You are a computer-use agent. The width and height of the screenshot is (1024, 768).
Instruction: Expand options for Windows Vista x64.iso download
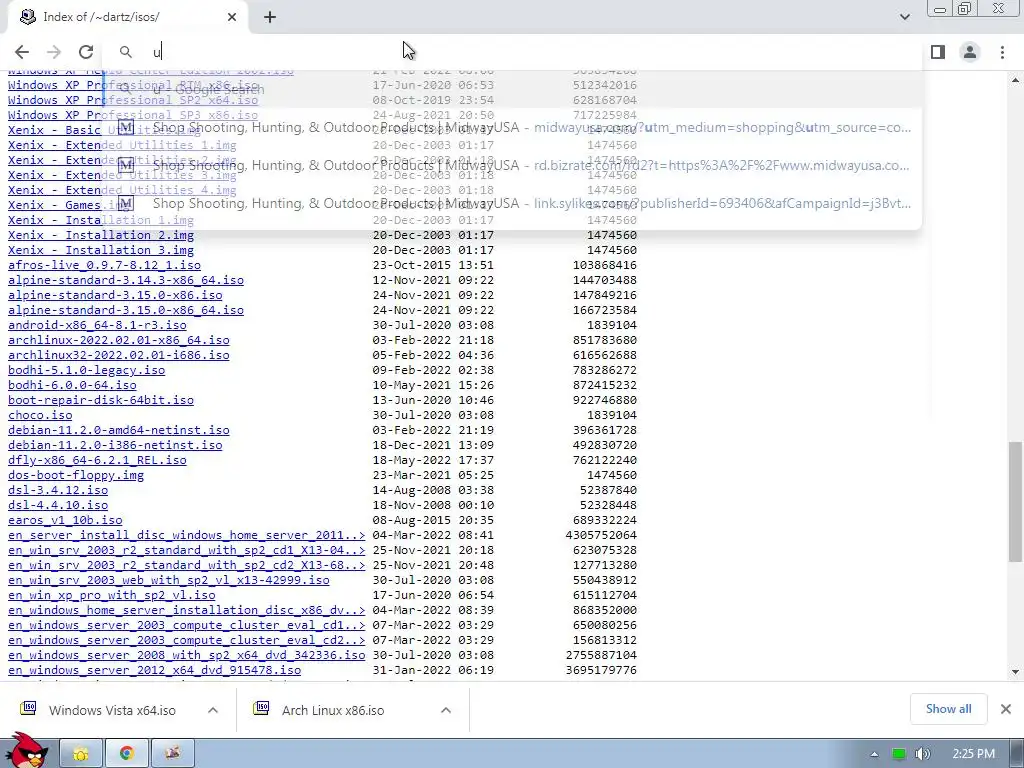click(213, 710)
